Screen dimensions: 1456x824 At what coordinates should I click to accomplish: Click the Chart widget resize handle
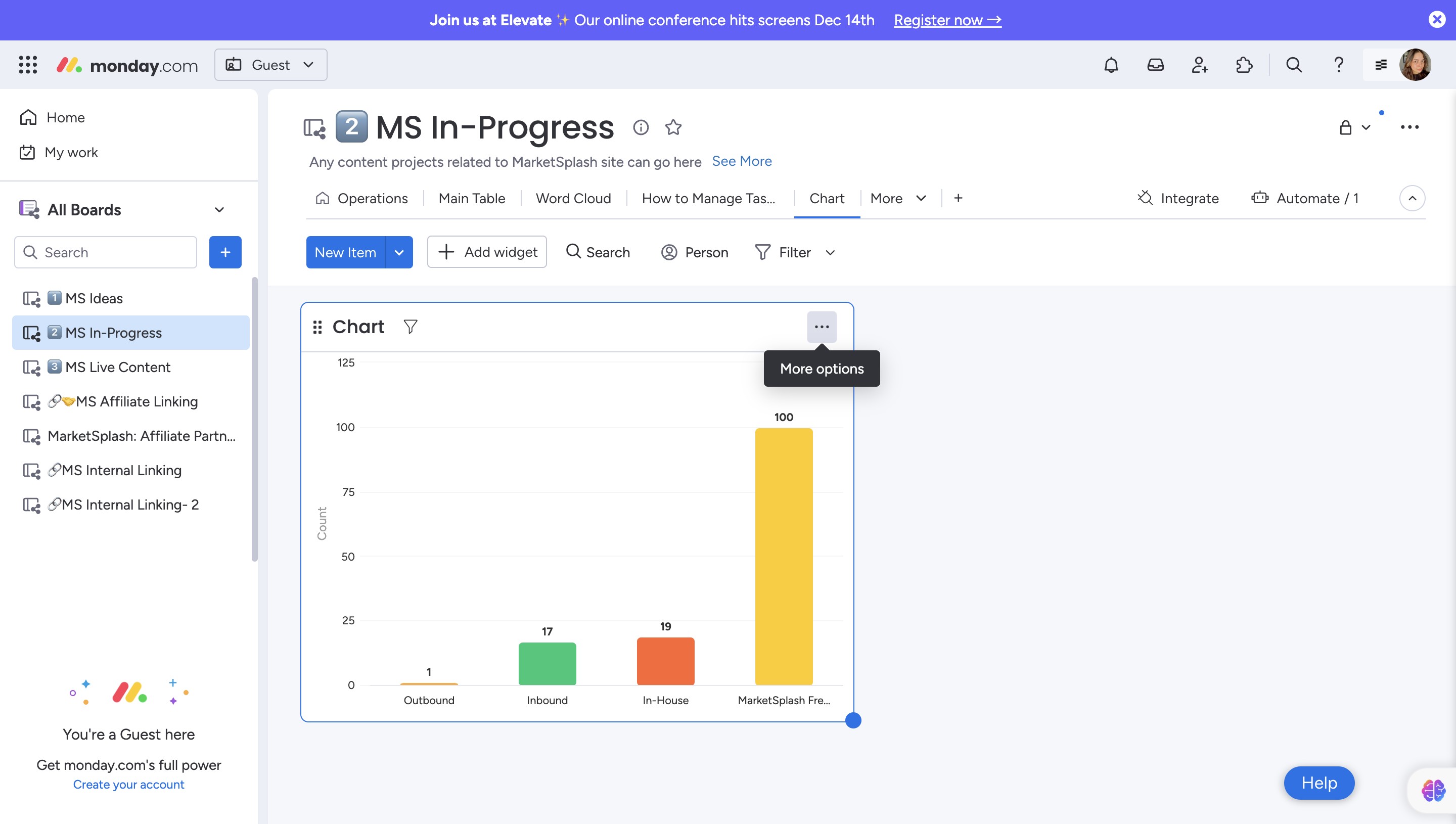click(853, 720)
